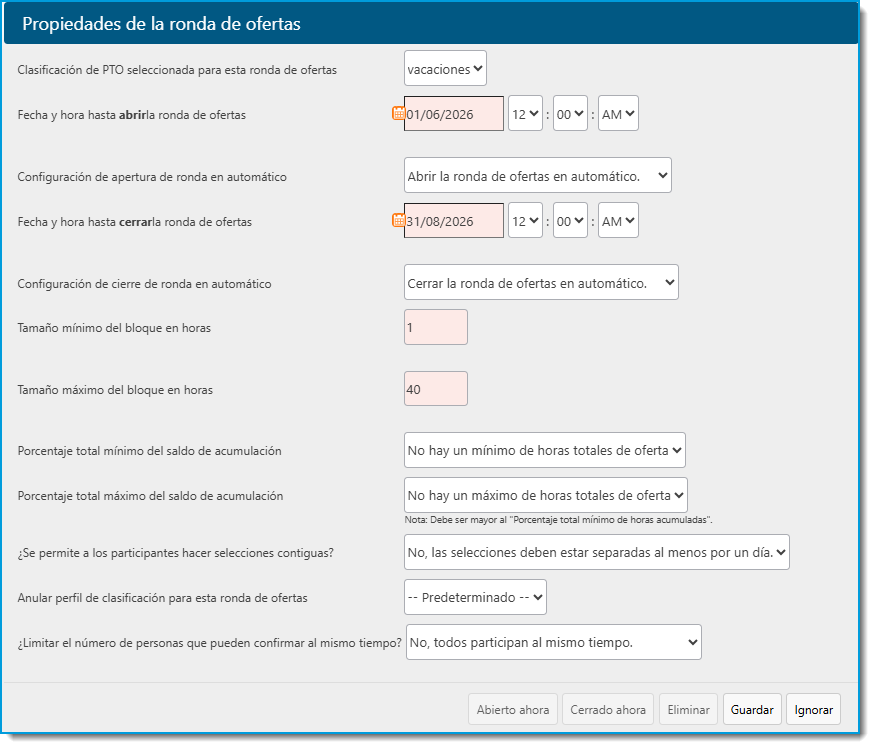Click the Eliminar button
Image resolution: width=874 pixels, height=748 pixels.
pos(688,710)
